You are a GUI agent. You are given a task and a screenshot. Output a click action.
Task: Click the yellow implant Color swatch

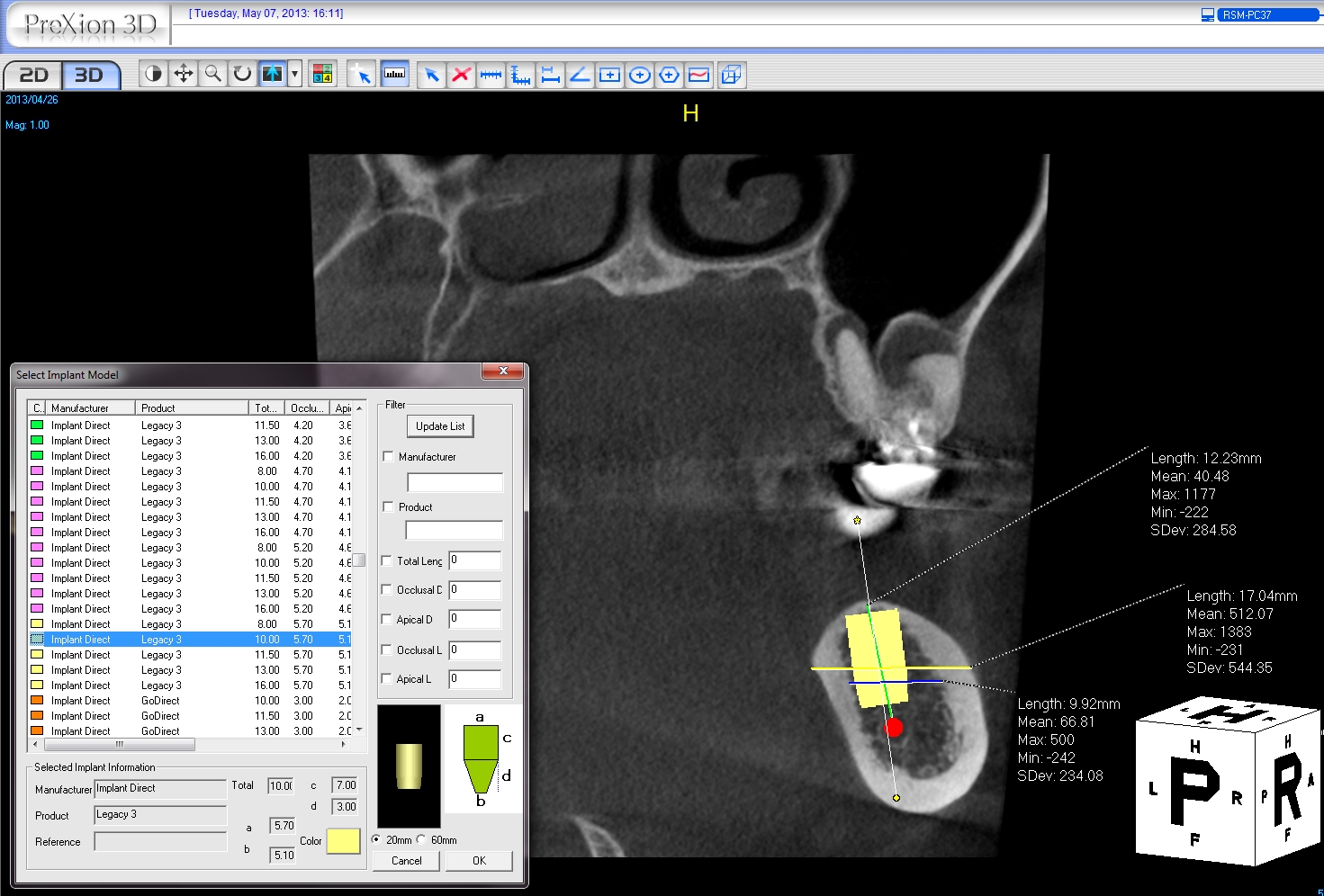click(x=343, y=841)
